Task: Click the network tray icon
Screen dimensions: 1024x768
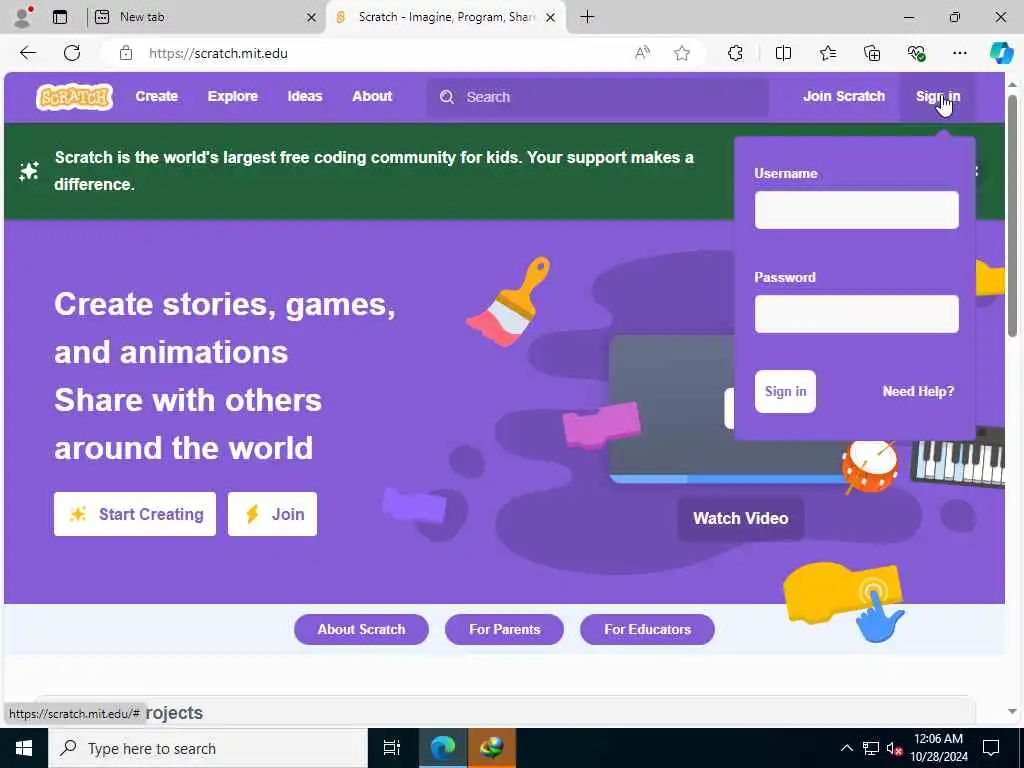Action: (x=871, y=748)
